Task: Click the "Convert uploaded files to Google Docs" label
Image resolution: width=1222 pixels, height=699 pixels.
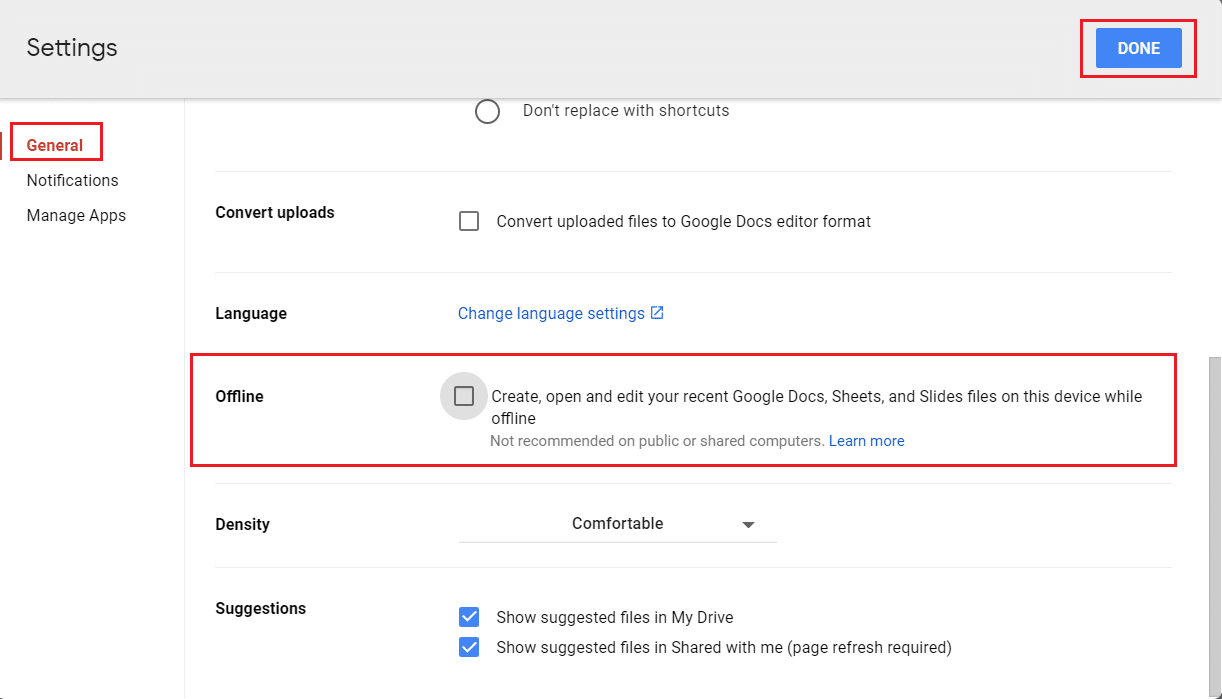Action: [683, 221]
